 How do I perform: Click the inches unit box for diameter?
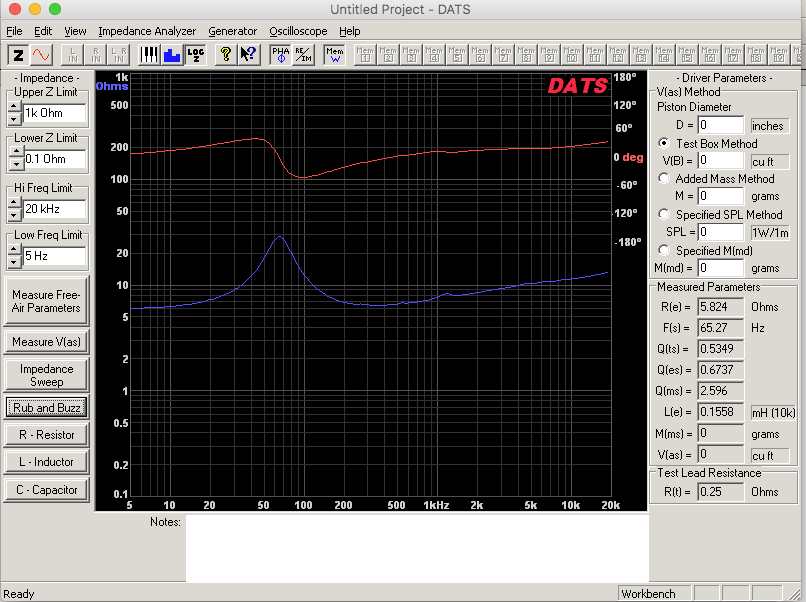coord(770,126)
